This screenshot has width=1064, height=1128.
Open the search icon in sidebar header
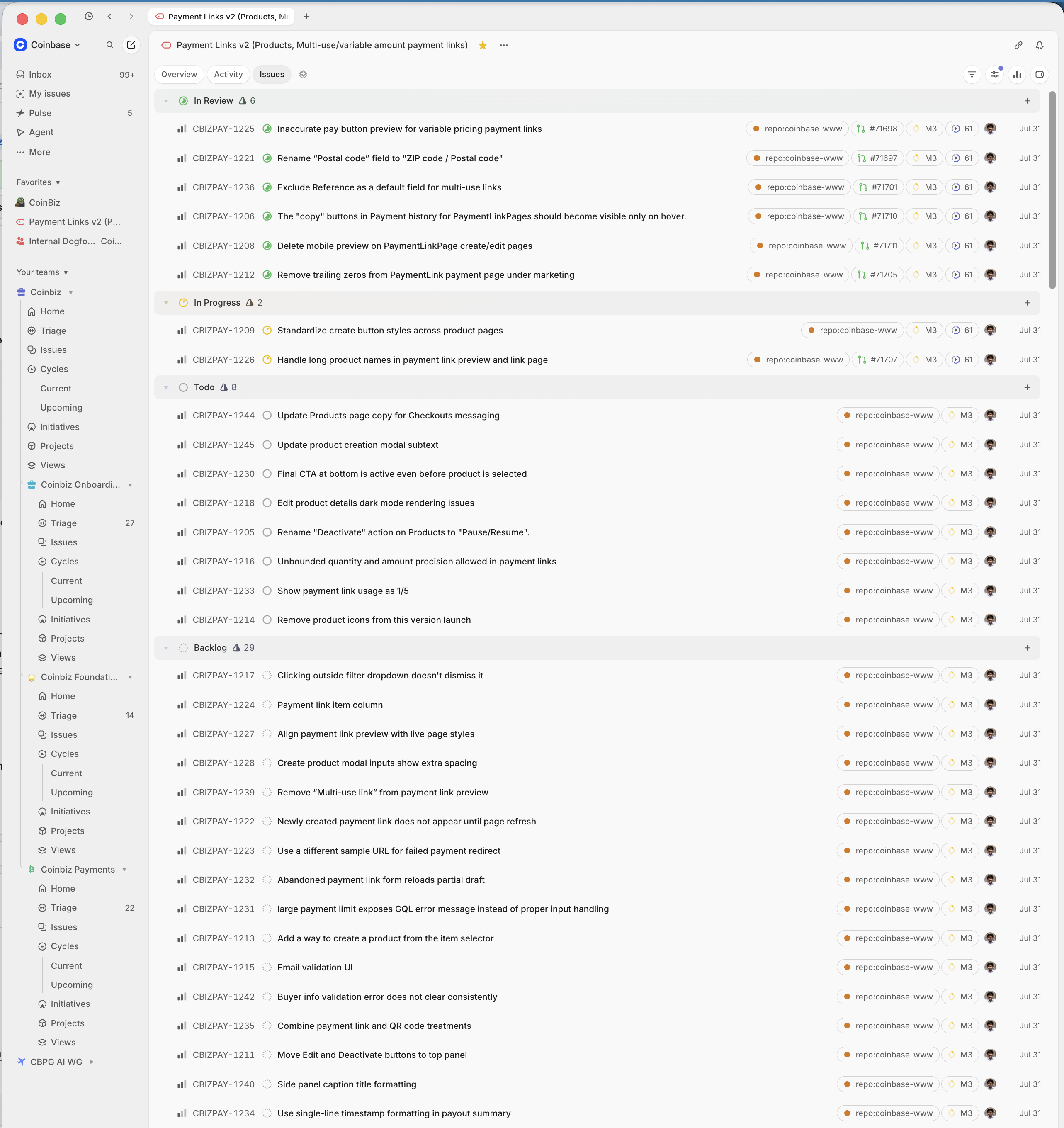(109, 45)
